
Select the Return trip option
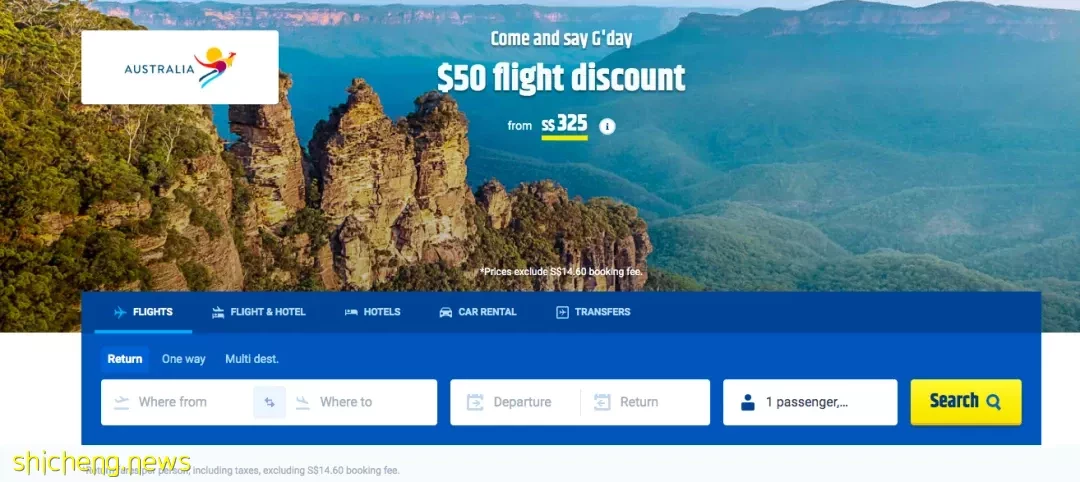click(125, 359)
